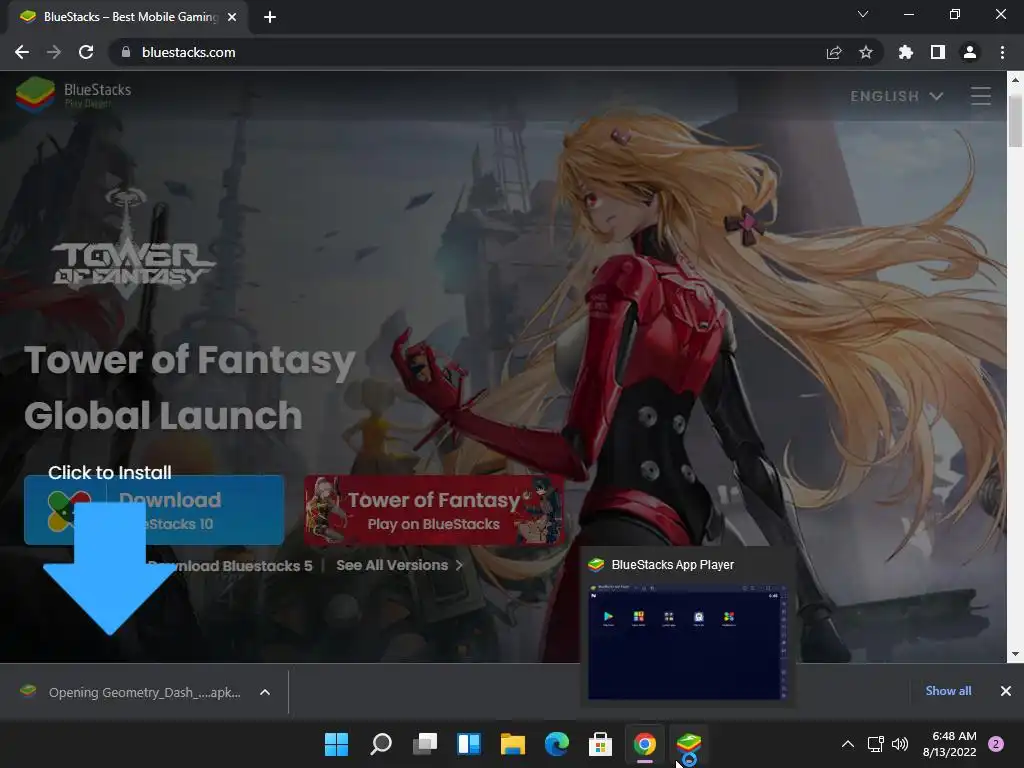Click the Chrome taskbar icon
The height and width of the screenshot is (768, 1024).
click(x=645, y=744)
